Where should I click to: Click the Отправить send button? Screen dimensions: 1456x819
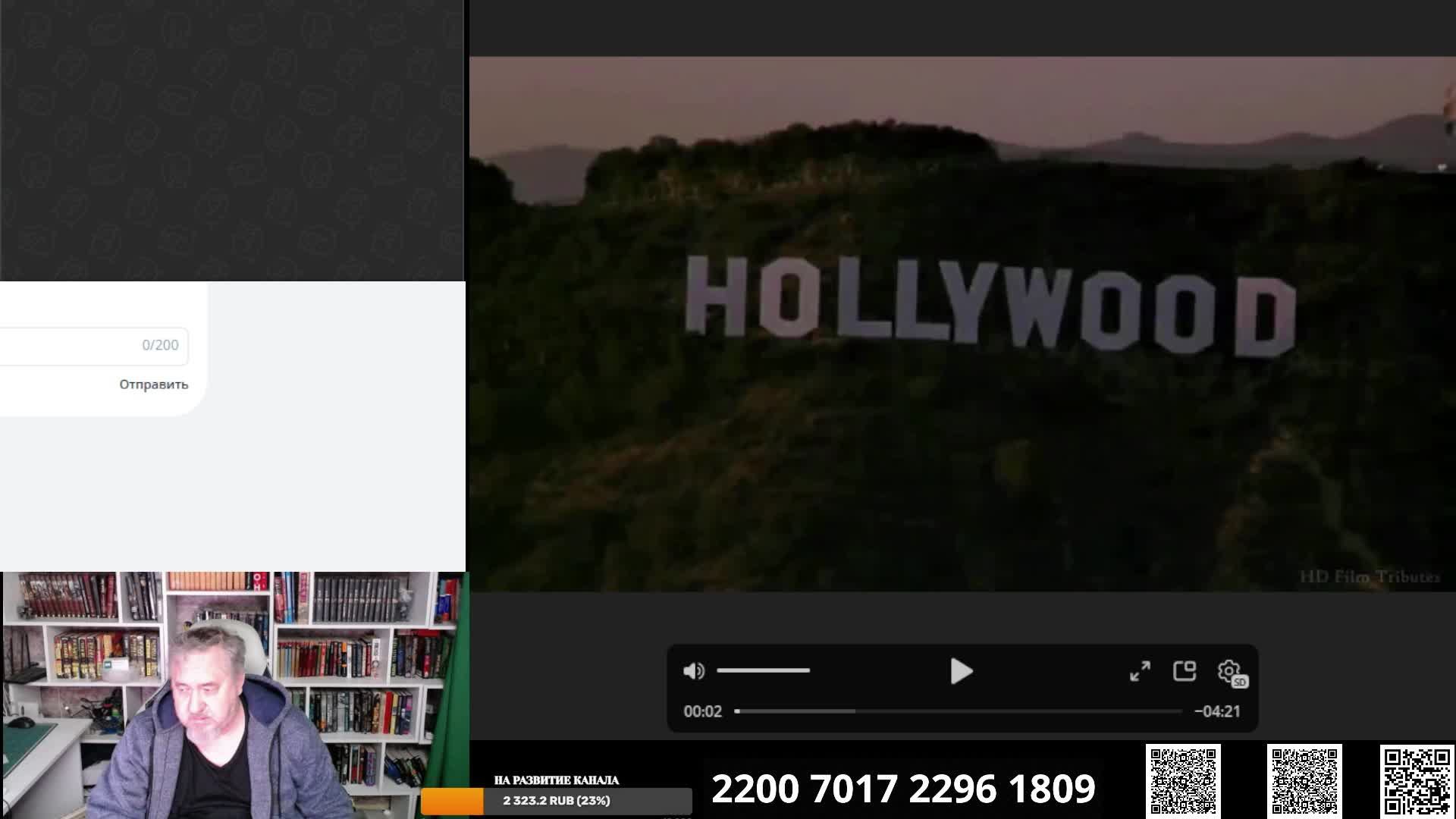[153, 384]
